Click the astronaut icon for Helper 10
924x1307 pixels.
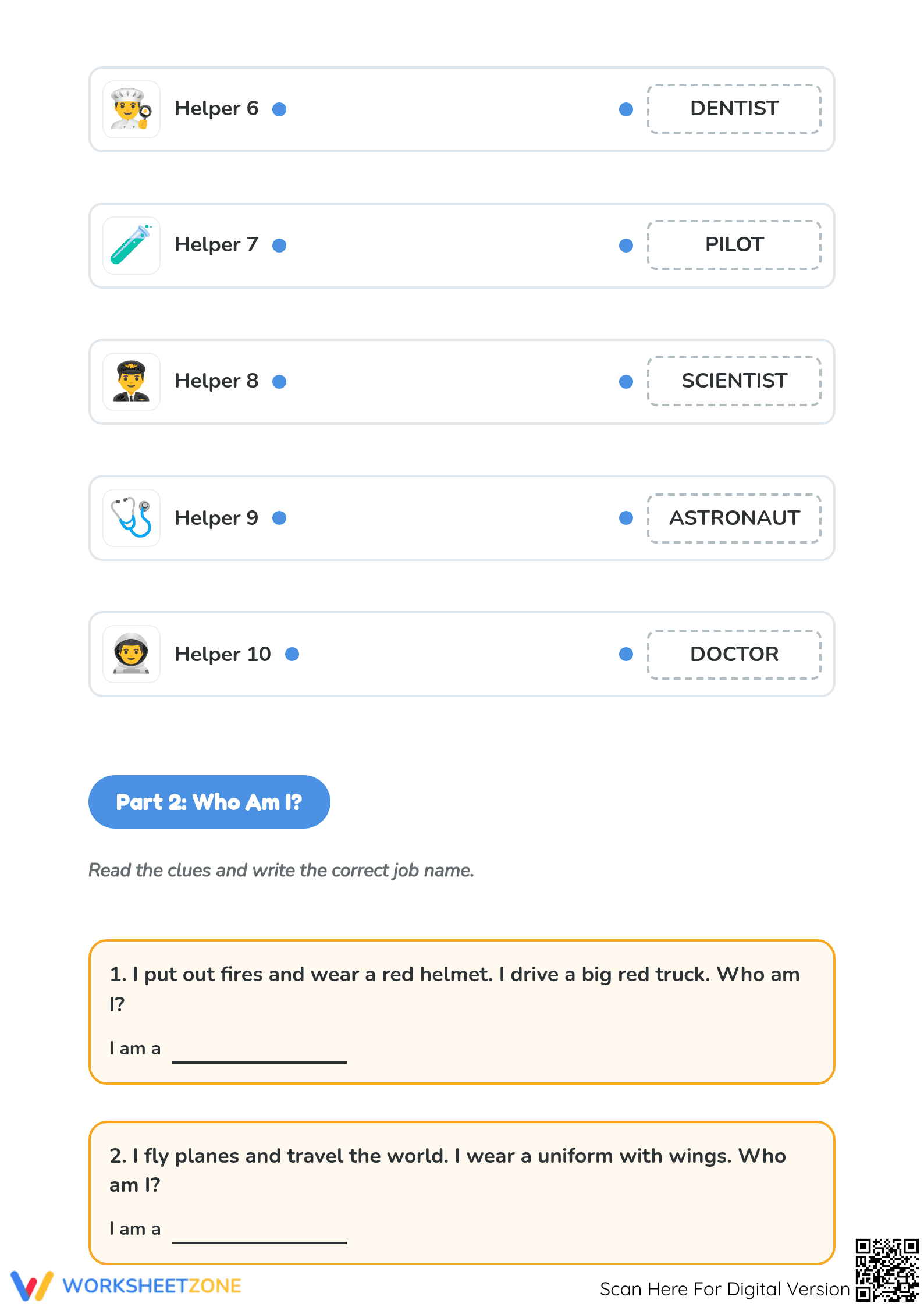(x=132, y=654)
